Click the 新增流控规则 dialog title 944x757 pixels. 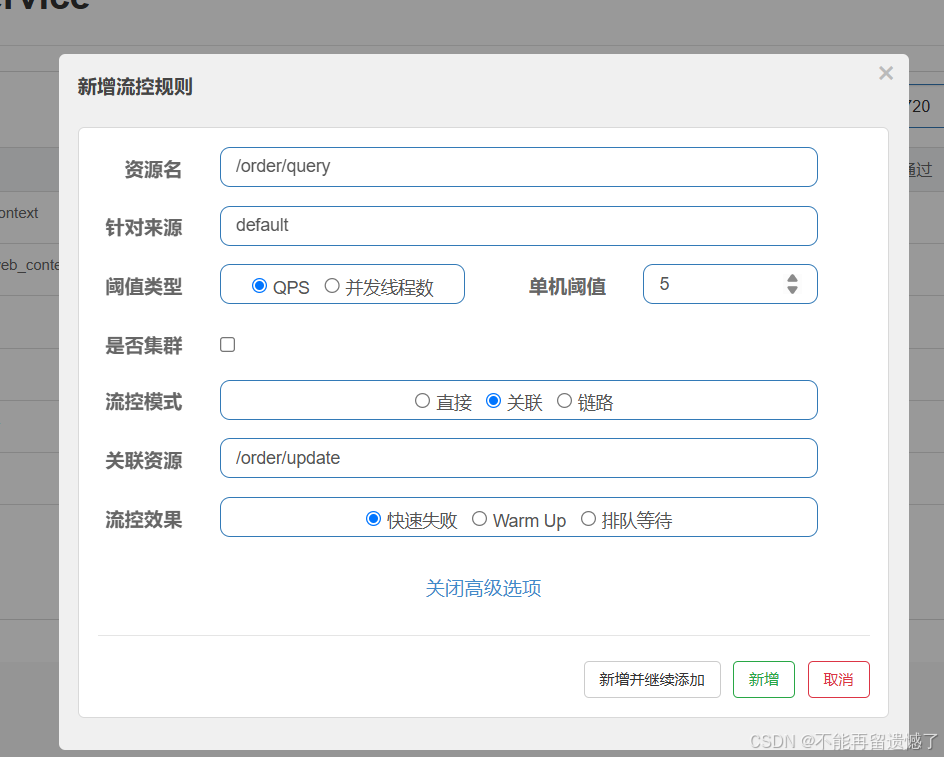[x=135, y=87]
